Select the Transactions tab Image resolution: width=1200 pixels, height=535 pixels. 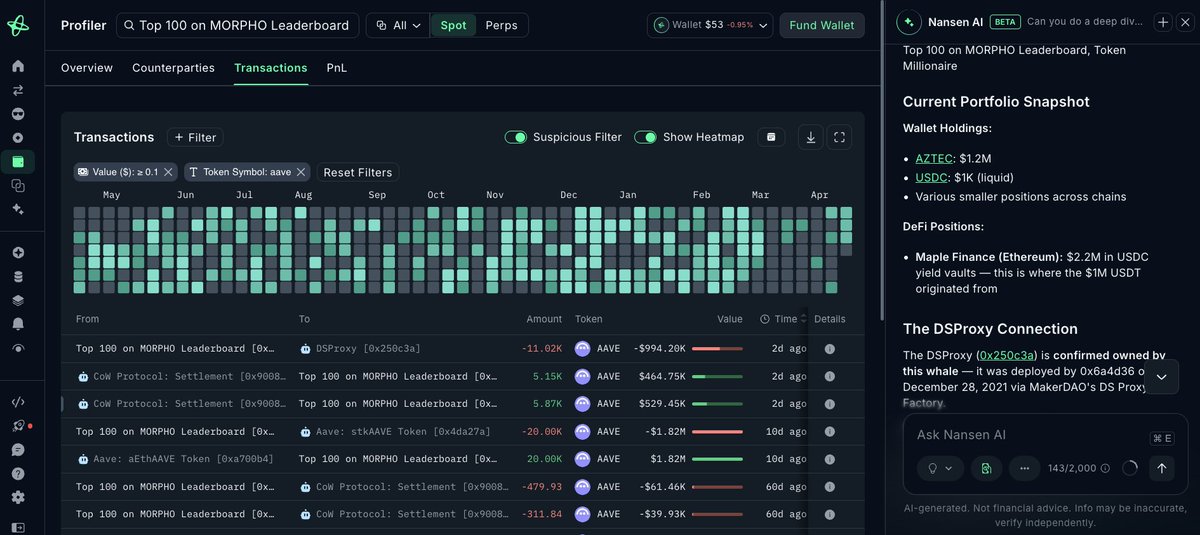[x=271, y=68]
